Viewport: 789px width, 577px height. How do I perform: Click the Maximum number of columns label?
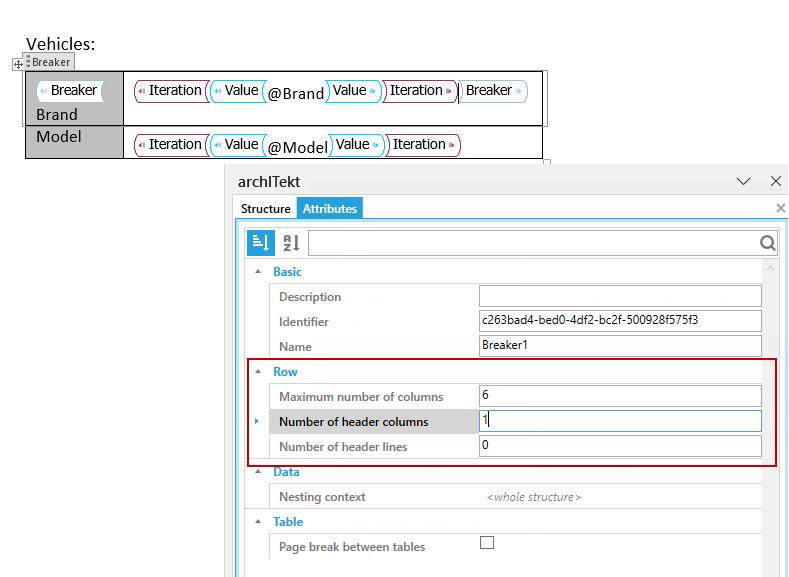[x=361, y=397]
